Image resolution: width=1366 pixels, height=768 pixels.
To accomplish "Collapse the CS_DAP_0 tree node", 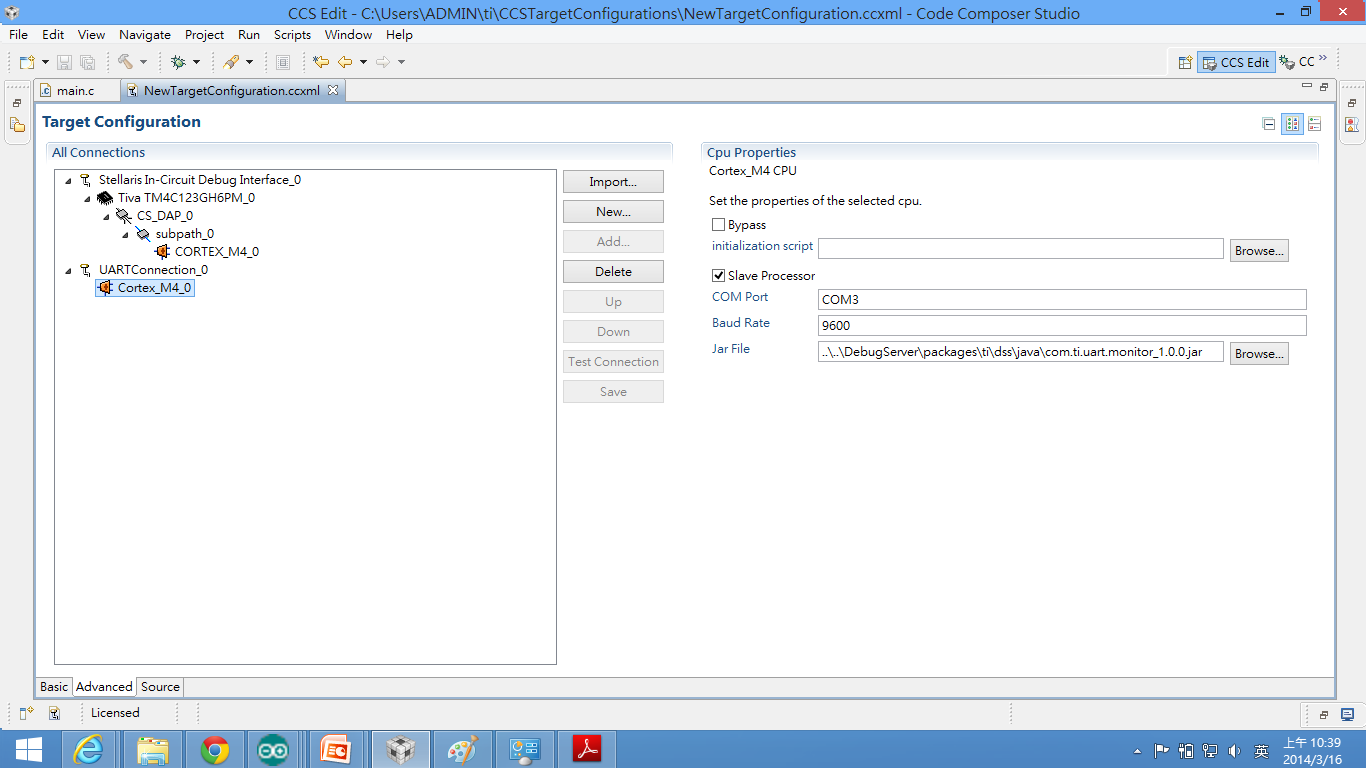I will point(106,217).
